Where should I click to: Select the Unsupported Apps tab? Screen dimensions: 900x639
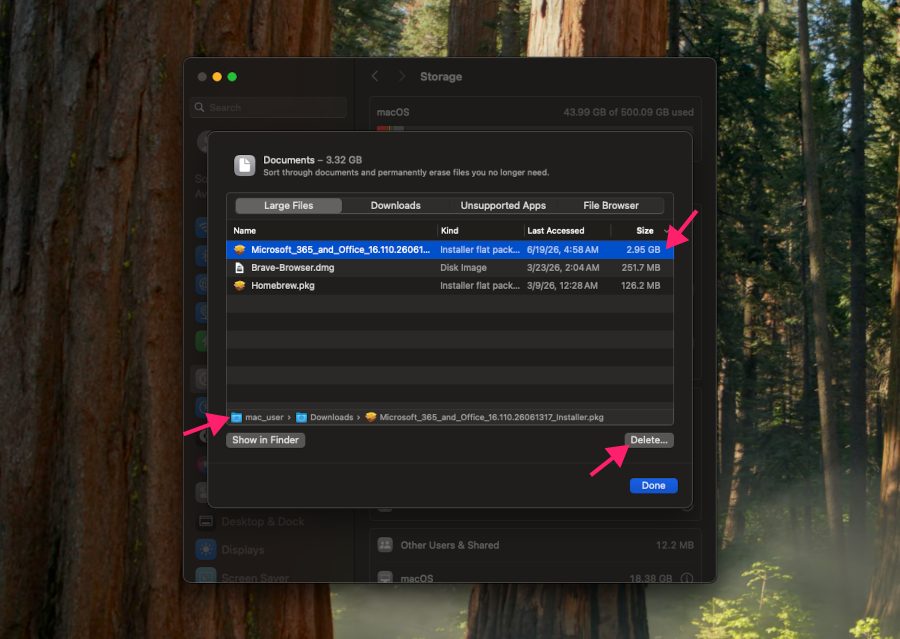tap(503, 206)
